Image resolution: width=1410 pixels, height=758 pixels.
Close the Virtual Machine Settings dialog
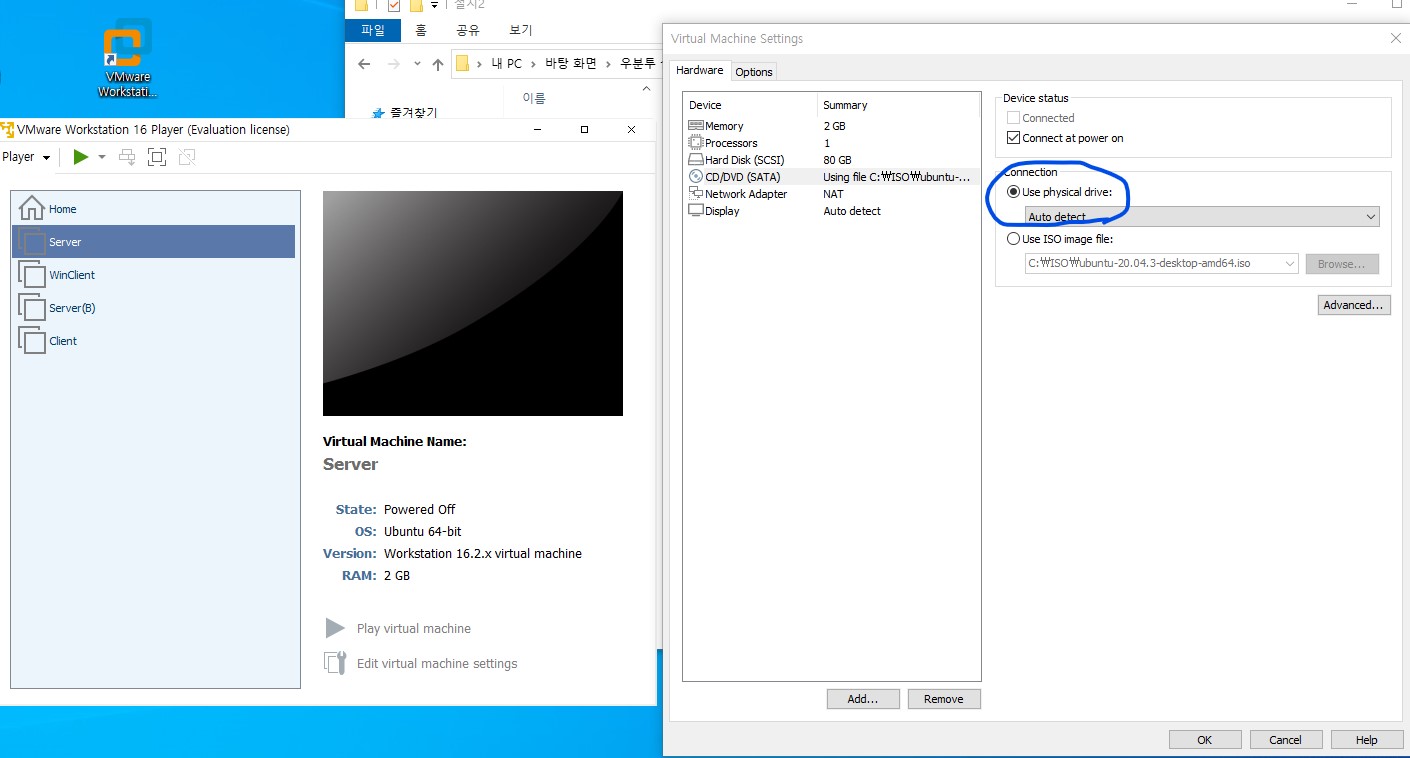tap(1395, 38)
